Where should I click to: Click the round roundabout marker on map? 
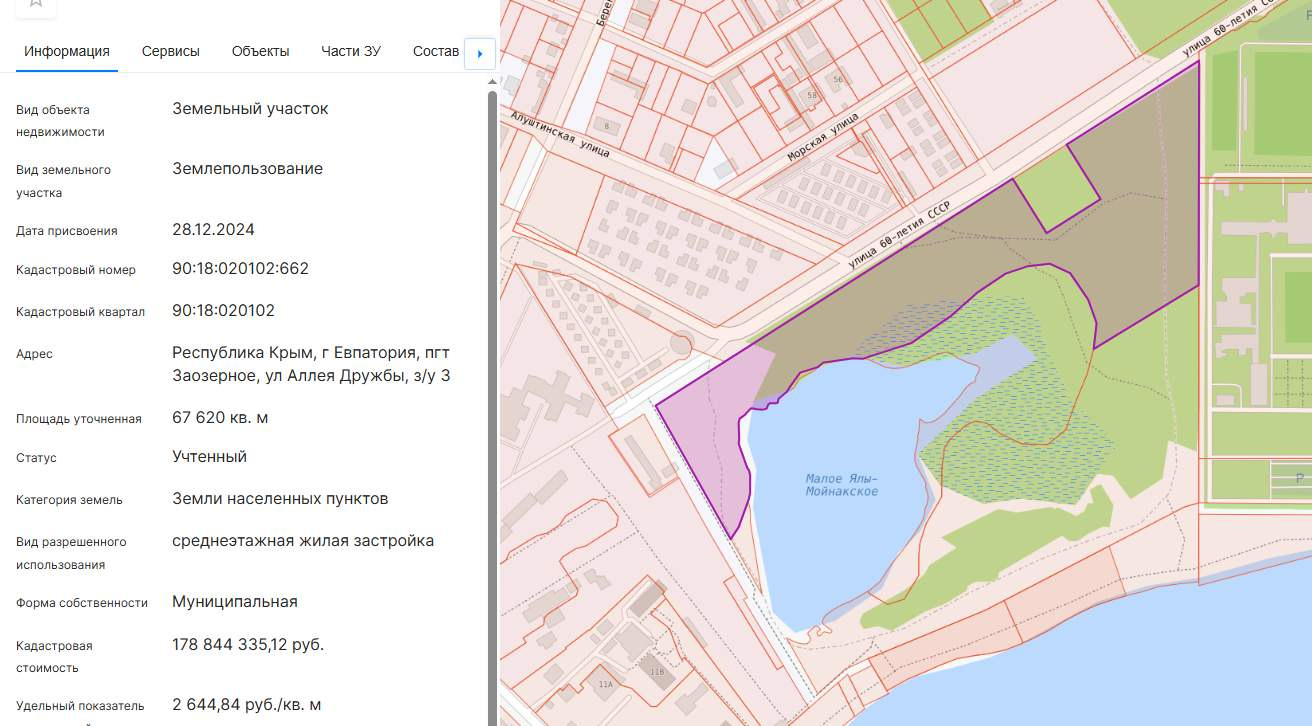tap(680, 344)
